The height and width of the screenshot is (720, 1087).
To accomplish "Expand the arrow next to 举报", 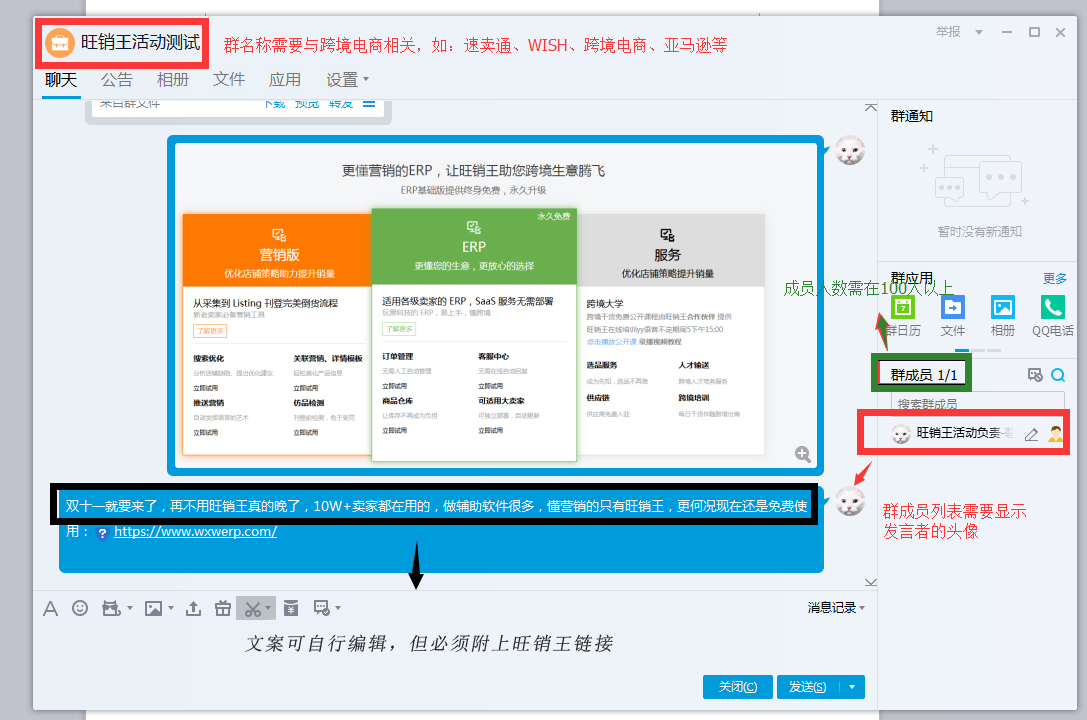I will [979, 33].
